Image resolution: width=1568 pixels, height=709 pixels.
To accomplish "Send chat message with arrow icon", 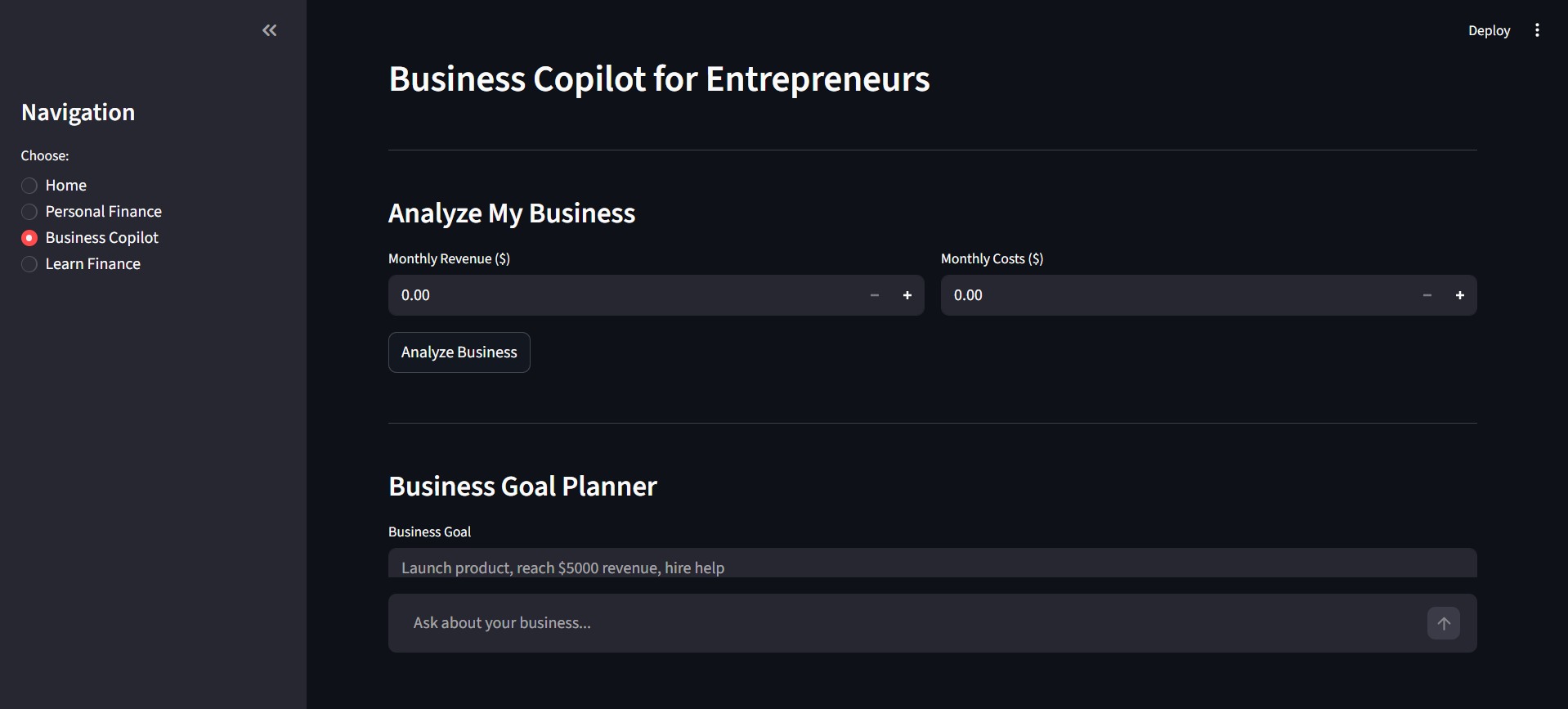I will pos(1443,623).
